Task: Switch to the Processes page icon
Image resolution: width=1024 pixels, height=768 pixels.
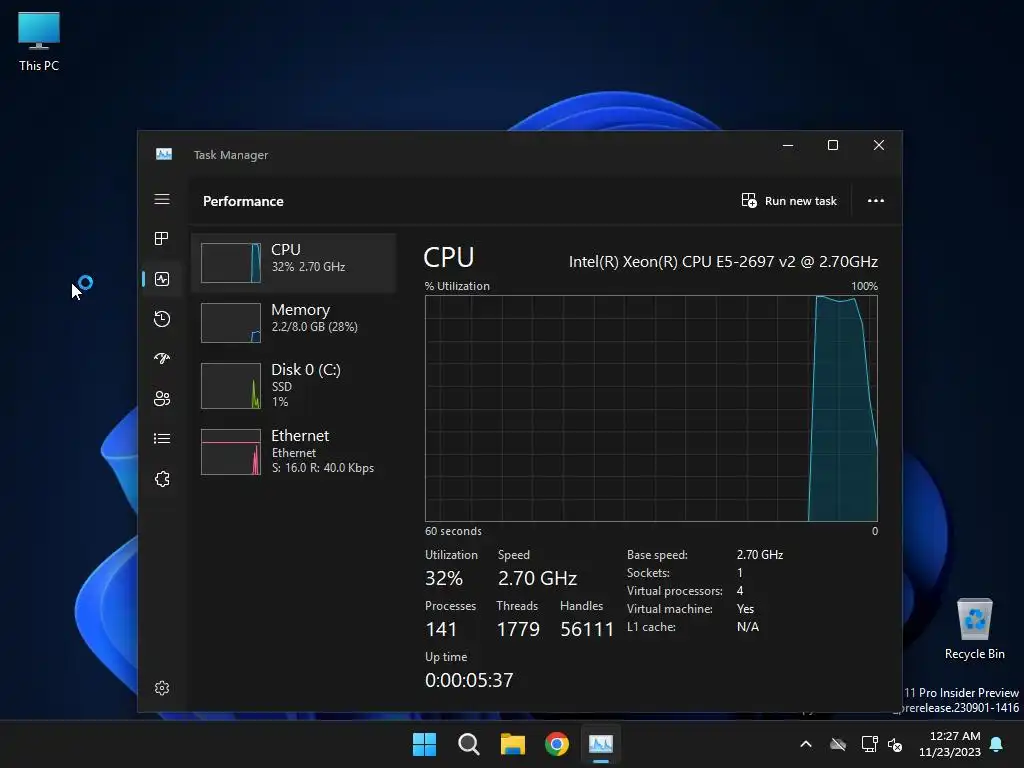Action: click(x=162, y=239)
